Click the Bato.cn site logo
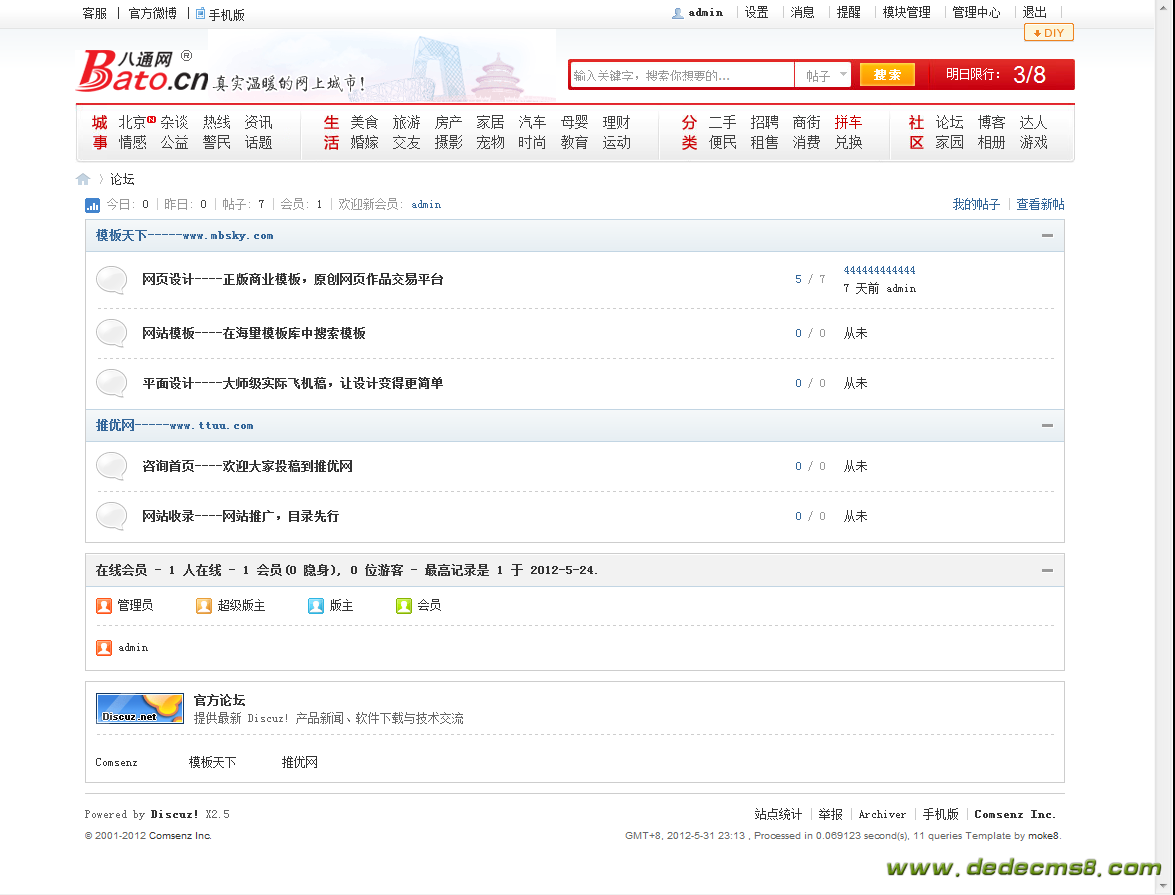The width and height of the screenshot is (1175, 895). (x=142, y=70)
